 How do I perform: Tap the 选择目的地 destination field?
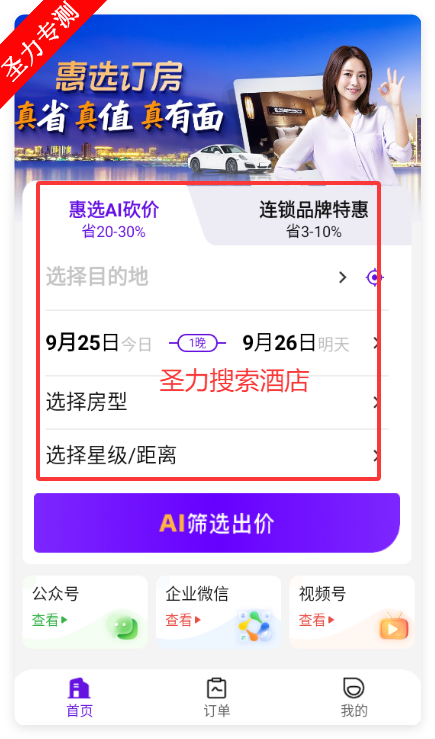(x=191, y=277)
